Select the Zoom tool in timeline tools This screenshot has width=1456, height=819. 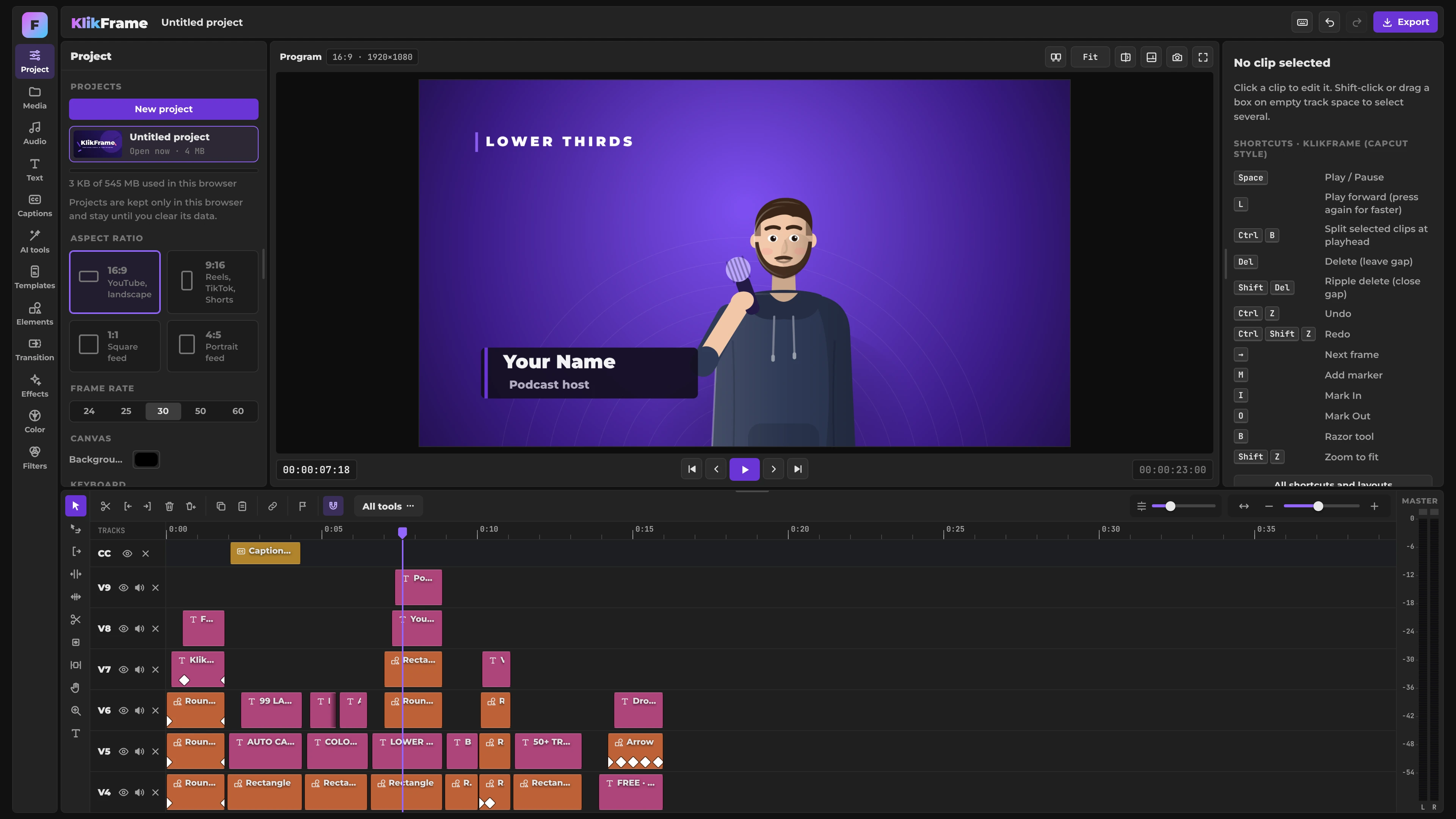(x=76, y=711)
